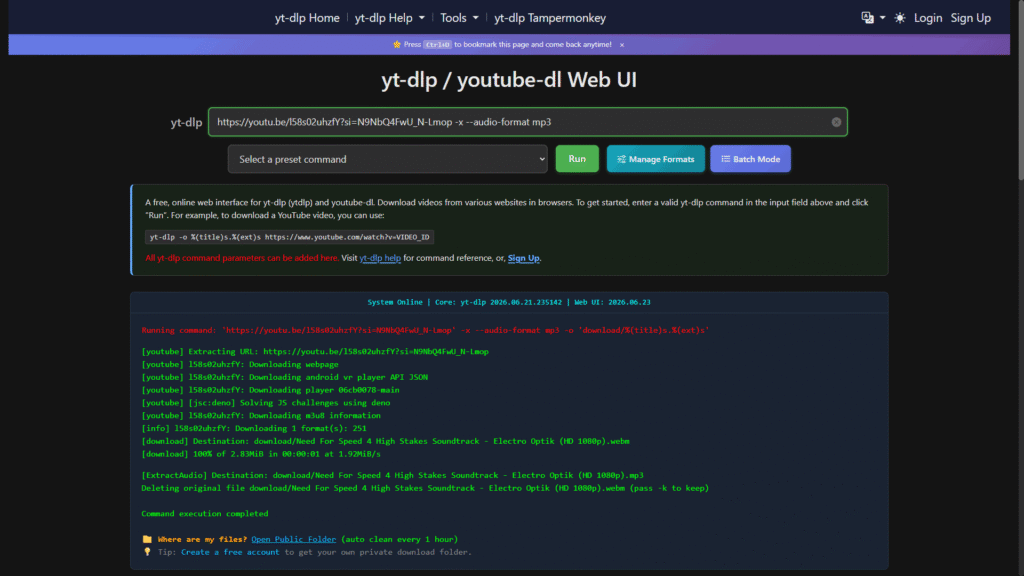
Task: Expand the yt-dlp Help menu
Action: 389,18
